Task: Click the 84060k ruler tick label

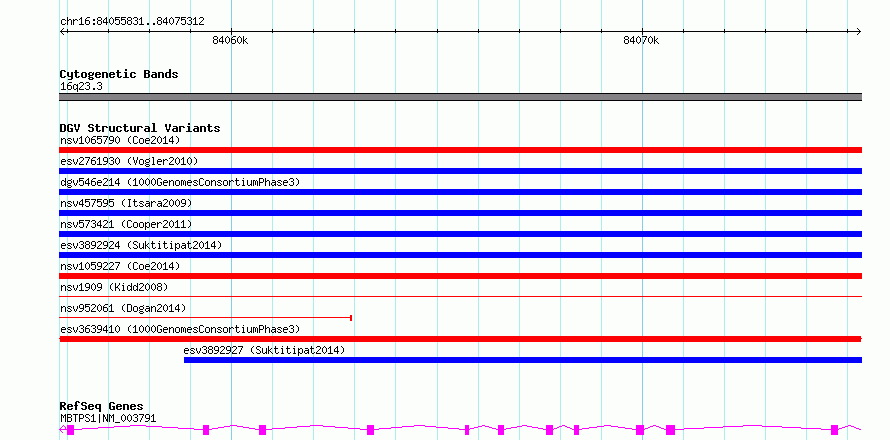Action: tap(230, 40)
